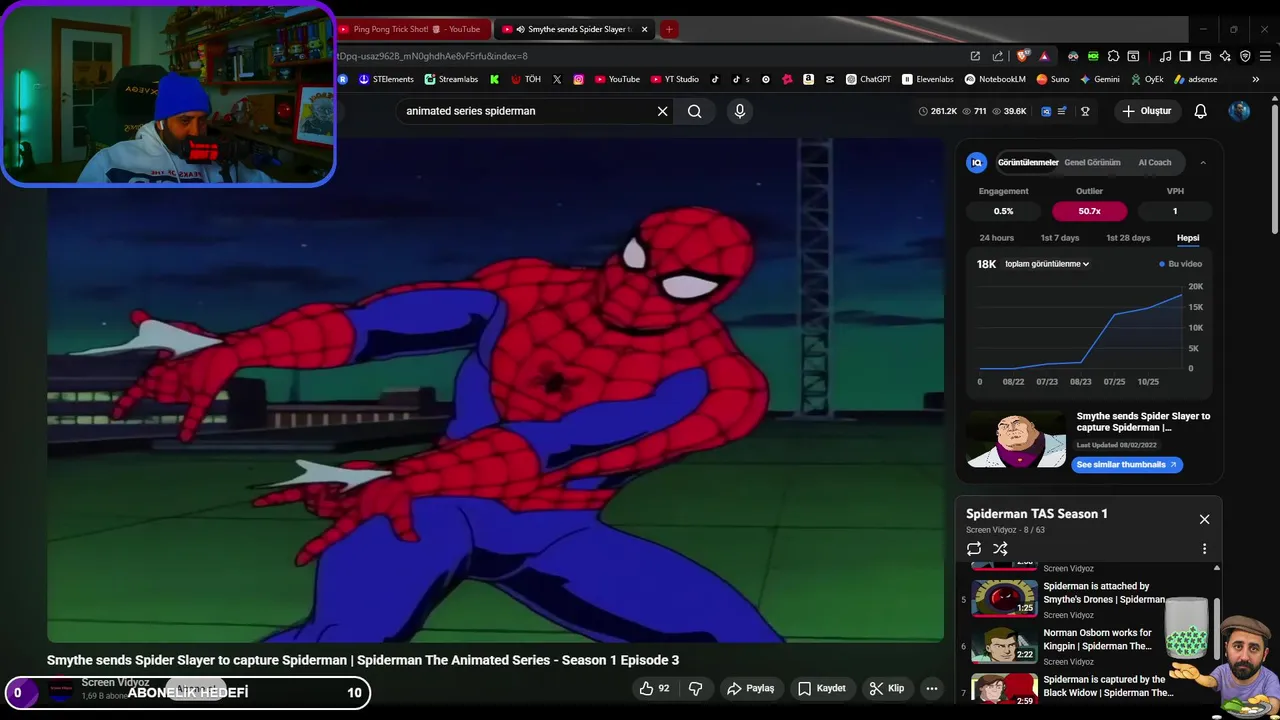Click See similar thumbnails button
The height and width of the screenshot is (720, 1280).
click(1127, 464)
